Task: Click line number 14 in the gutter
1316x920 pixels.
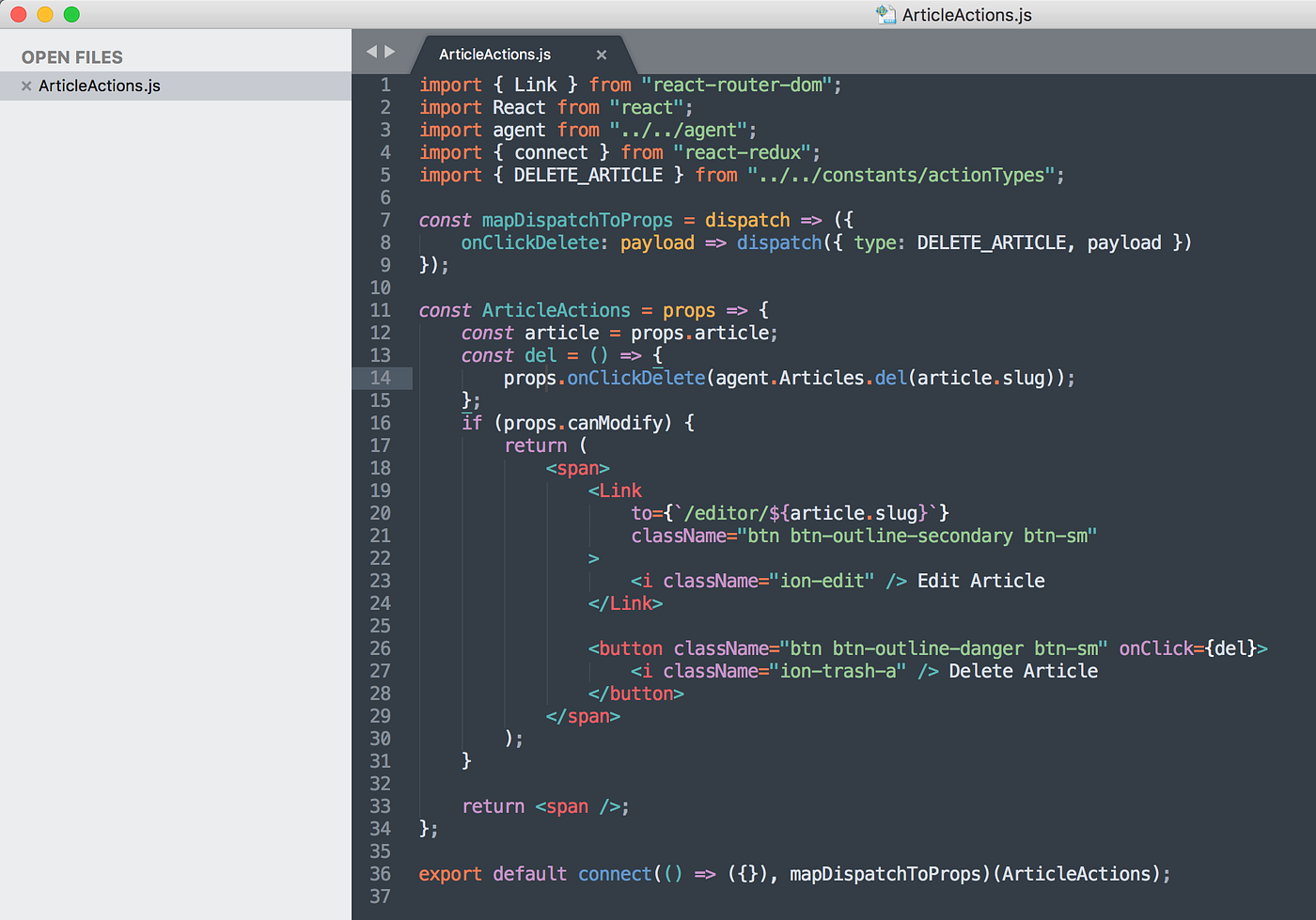Action: (x=380, y=377)
